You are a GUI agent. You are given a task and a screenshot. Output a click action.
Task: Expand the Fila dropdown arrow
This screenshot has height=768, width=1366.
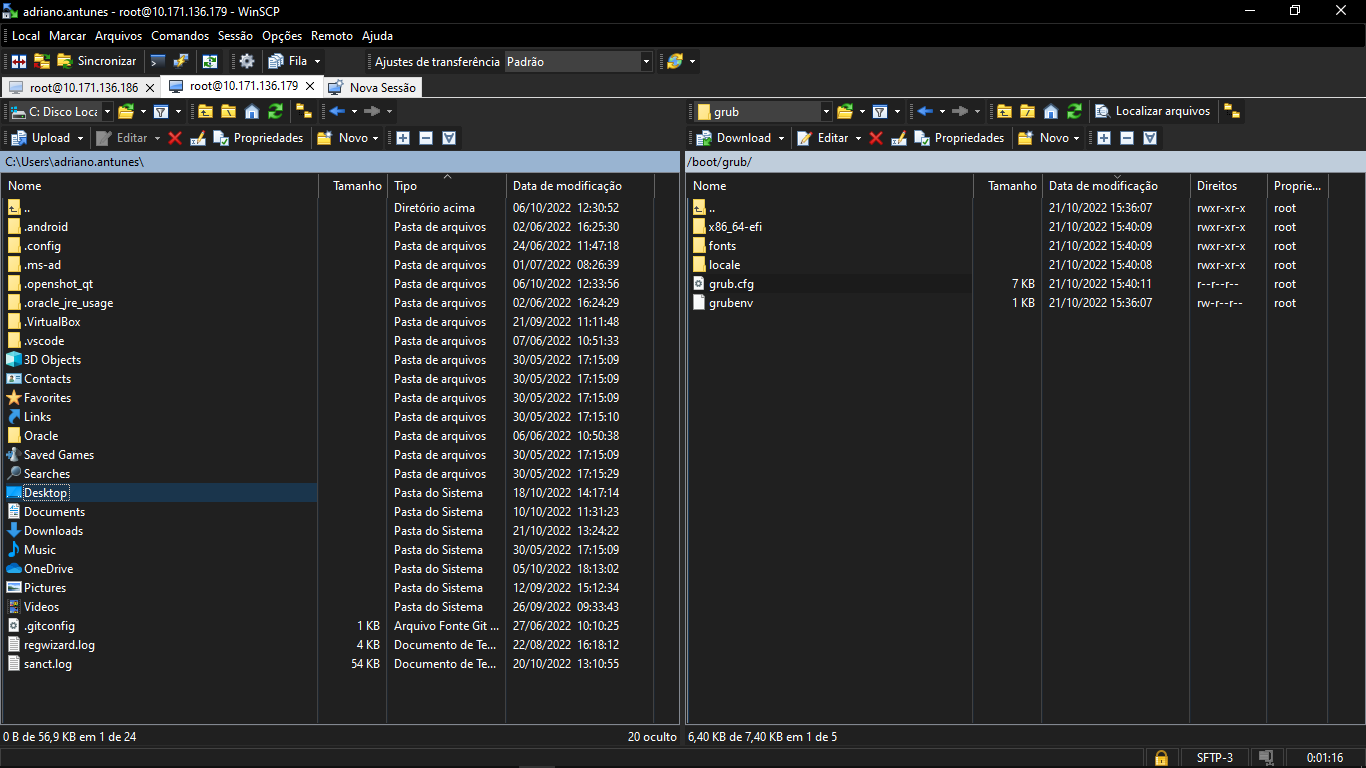[x=317, y=61]
